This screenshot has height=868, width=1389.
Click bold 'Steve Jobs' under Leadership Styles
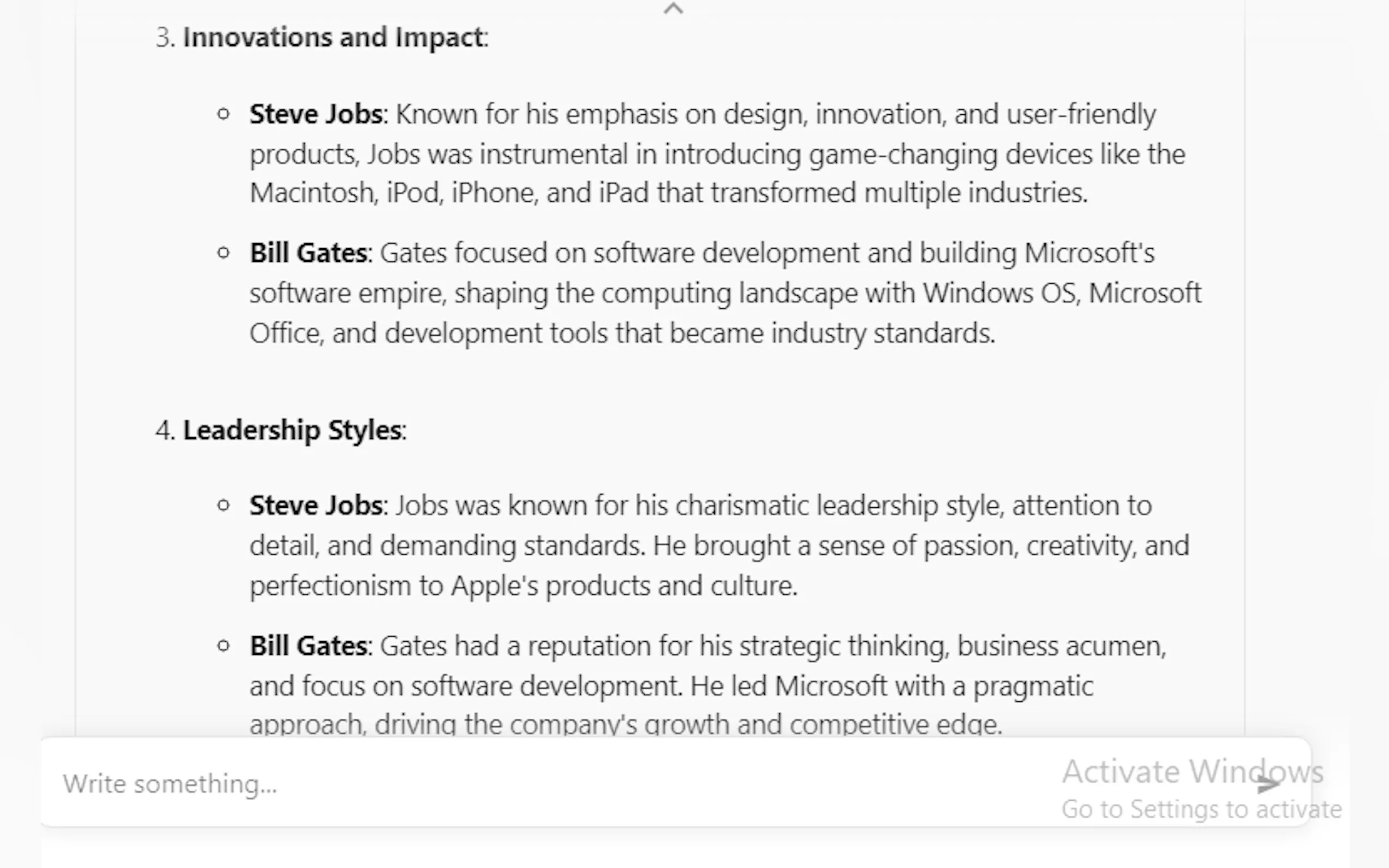(x=316, y=506)
